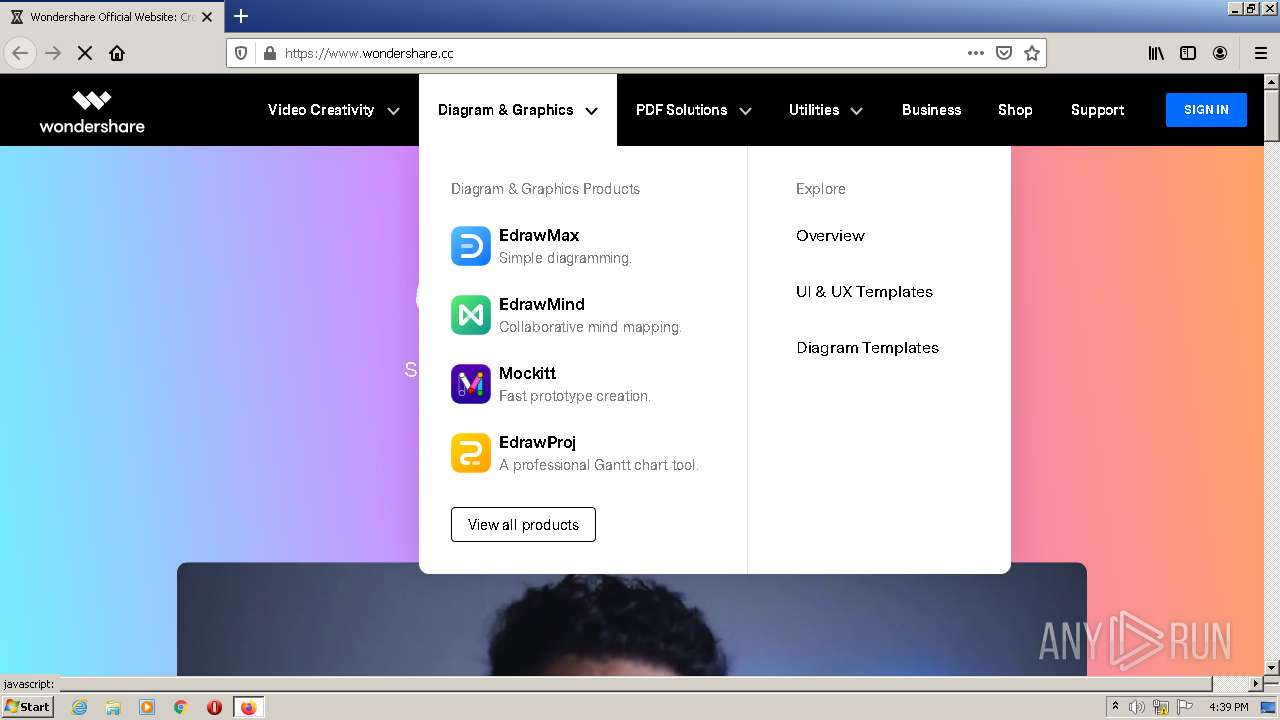1280x720 pixels.
Task: Open Overview link under Explore
Action: [830, 236]
